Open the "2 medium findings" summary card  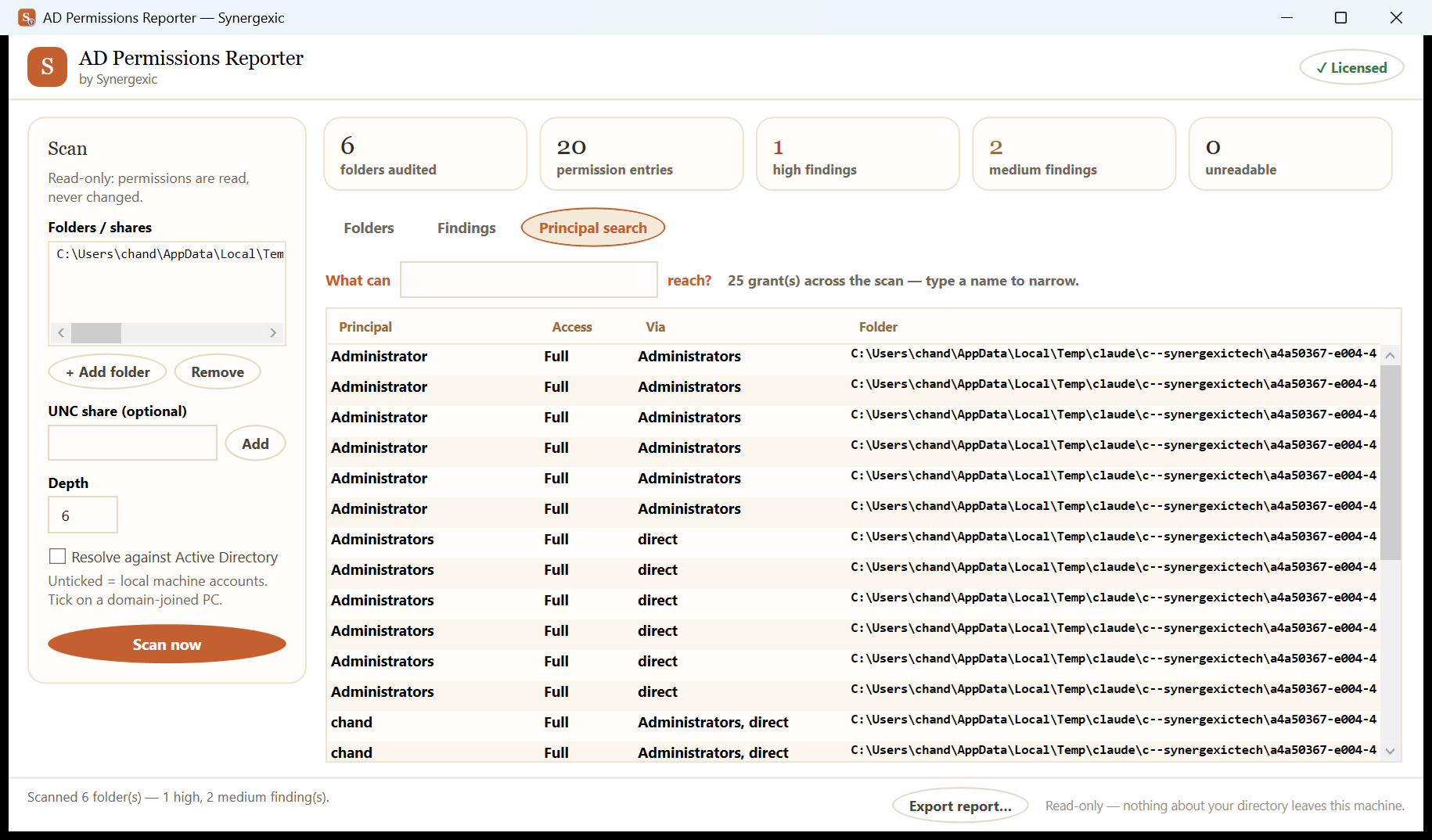(1074, 154)
